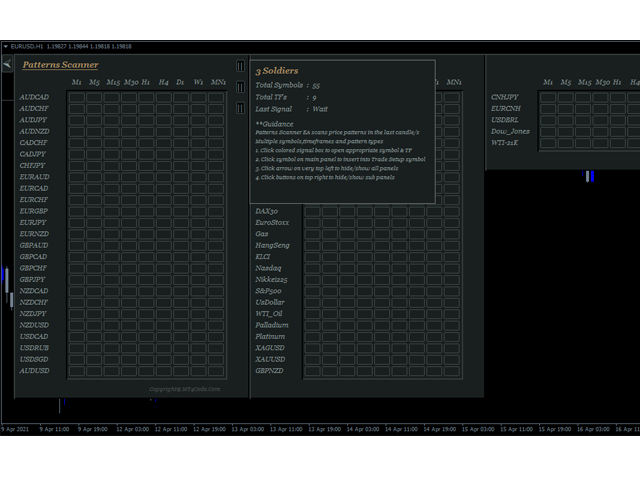Pick EURNZD symbol label
640x480 pixels.
point(34,234)
